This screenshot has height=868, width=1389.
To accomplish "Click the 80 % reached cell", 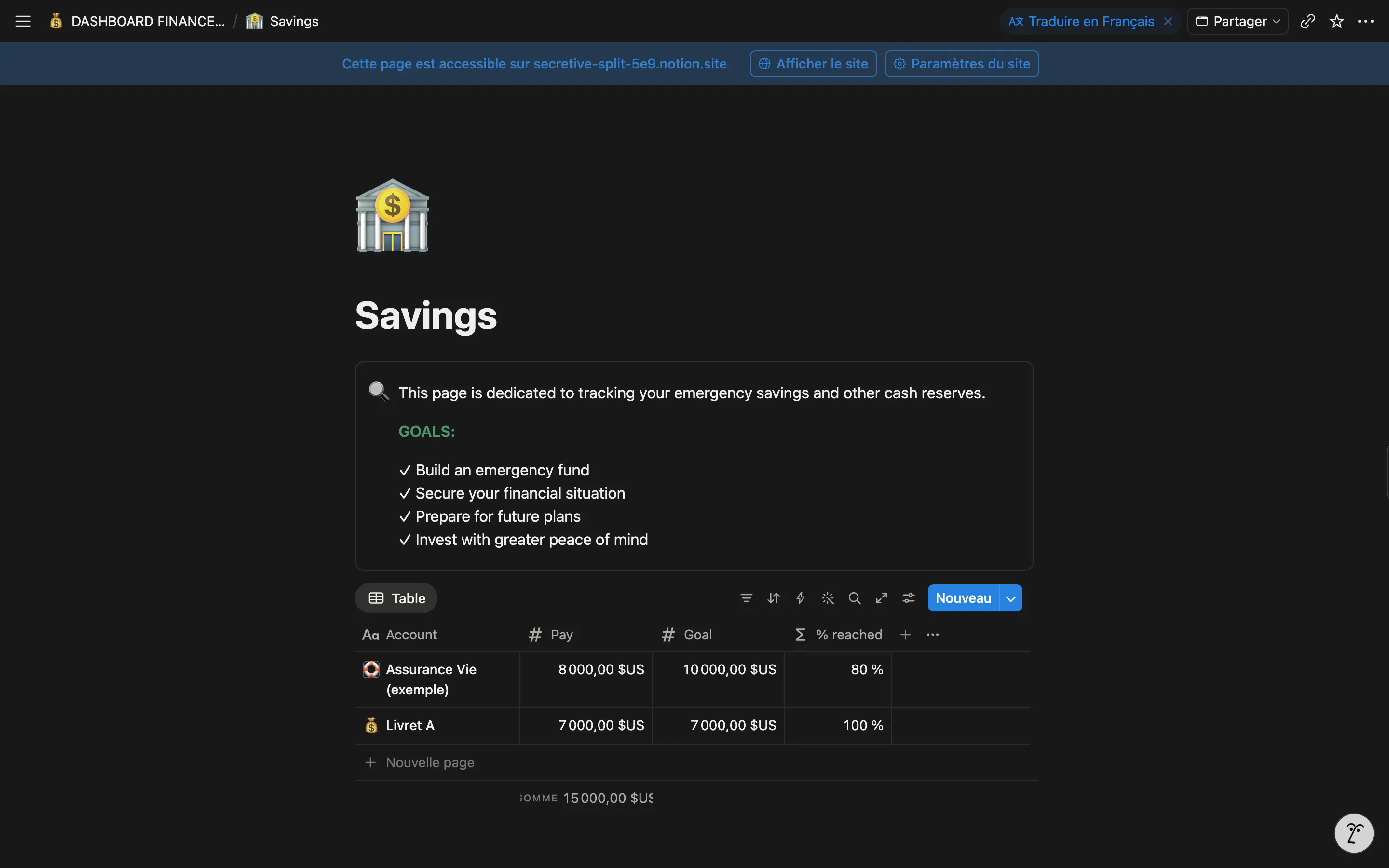I will click(838, 680).
